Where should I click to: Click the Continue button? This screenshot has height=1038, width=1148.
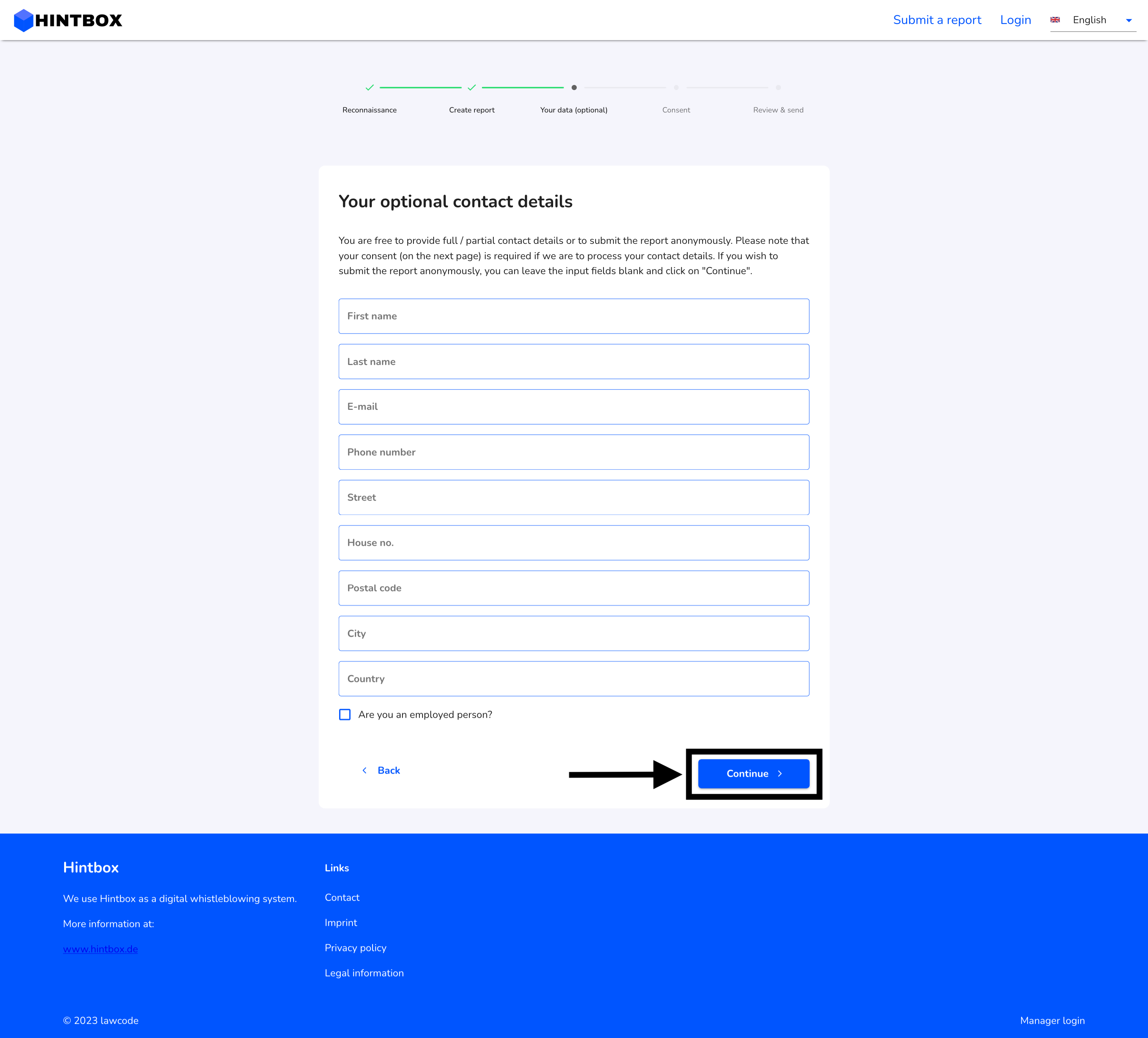coord(753,773)
